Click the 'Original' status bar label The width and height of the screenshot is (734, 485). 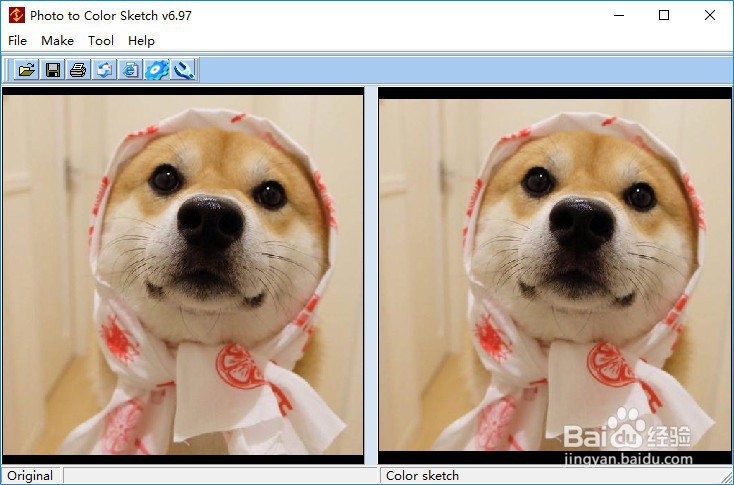click(x=30, y=476)
